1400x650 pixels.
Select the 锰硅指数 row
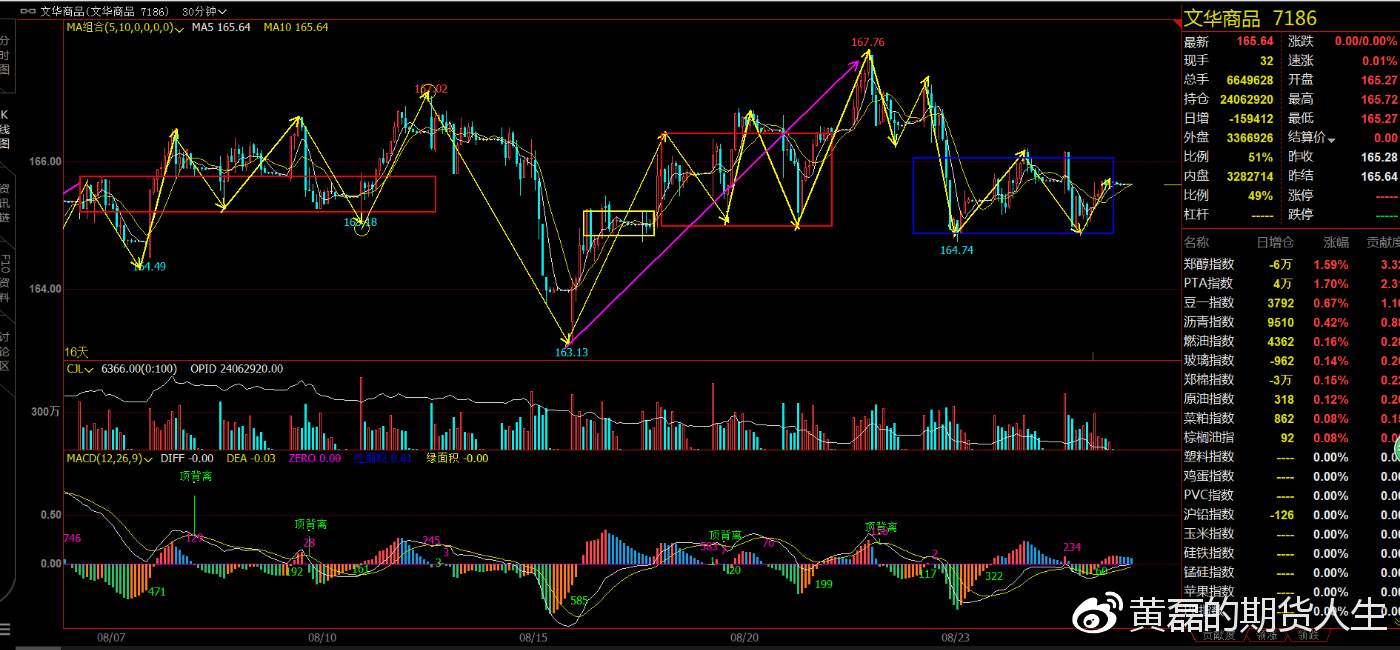(1290, 572)
